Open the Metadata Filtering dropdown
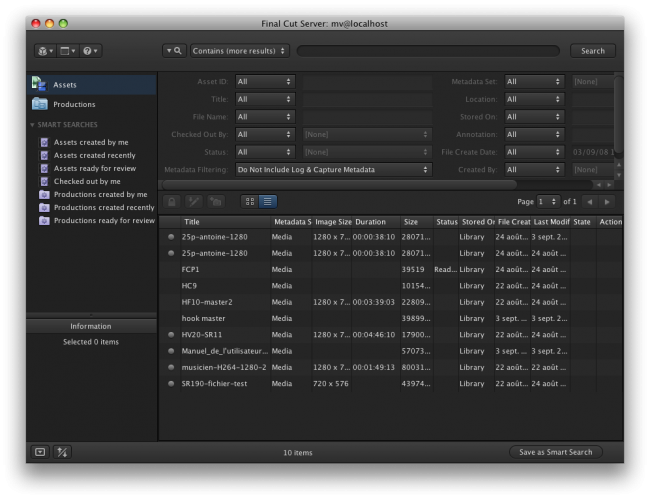 pos(333,170)
